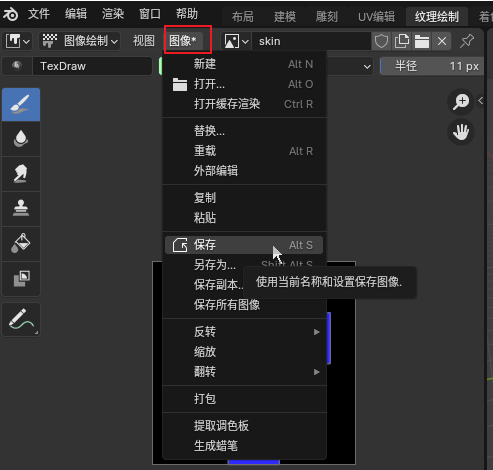This screenshot has width=493, height=470.
Task: Open the editor type dropdown
Action: [18, 41]
